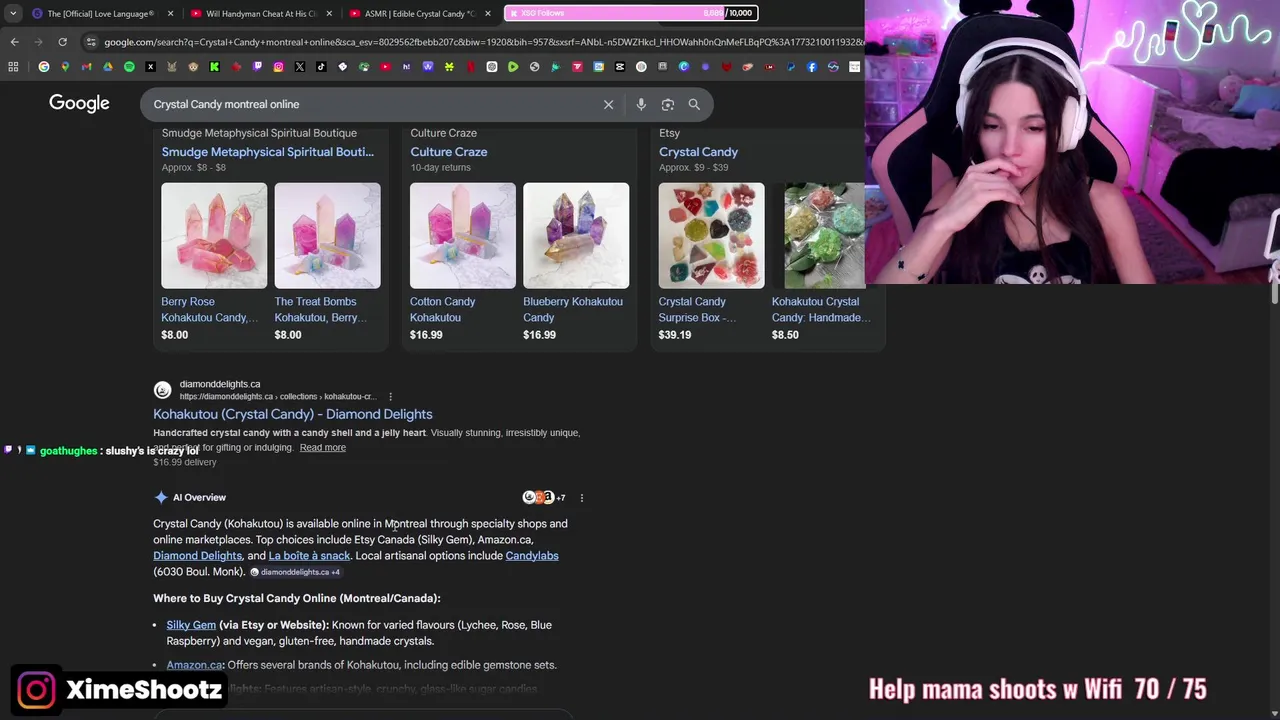Click the $39.19 Surprise Box price
1280x720 pixels.
tap(674, 335)
